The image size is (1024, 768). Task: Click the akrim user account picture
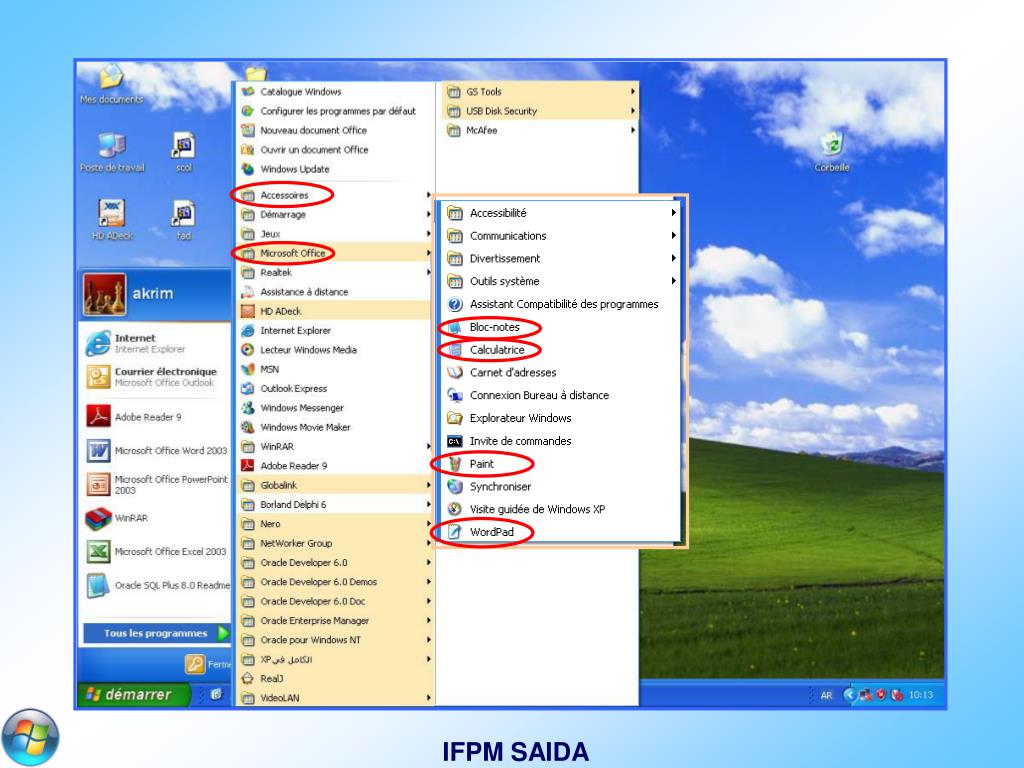104,295
